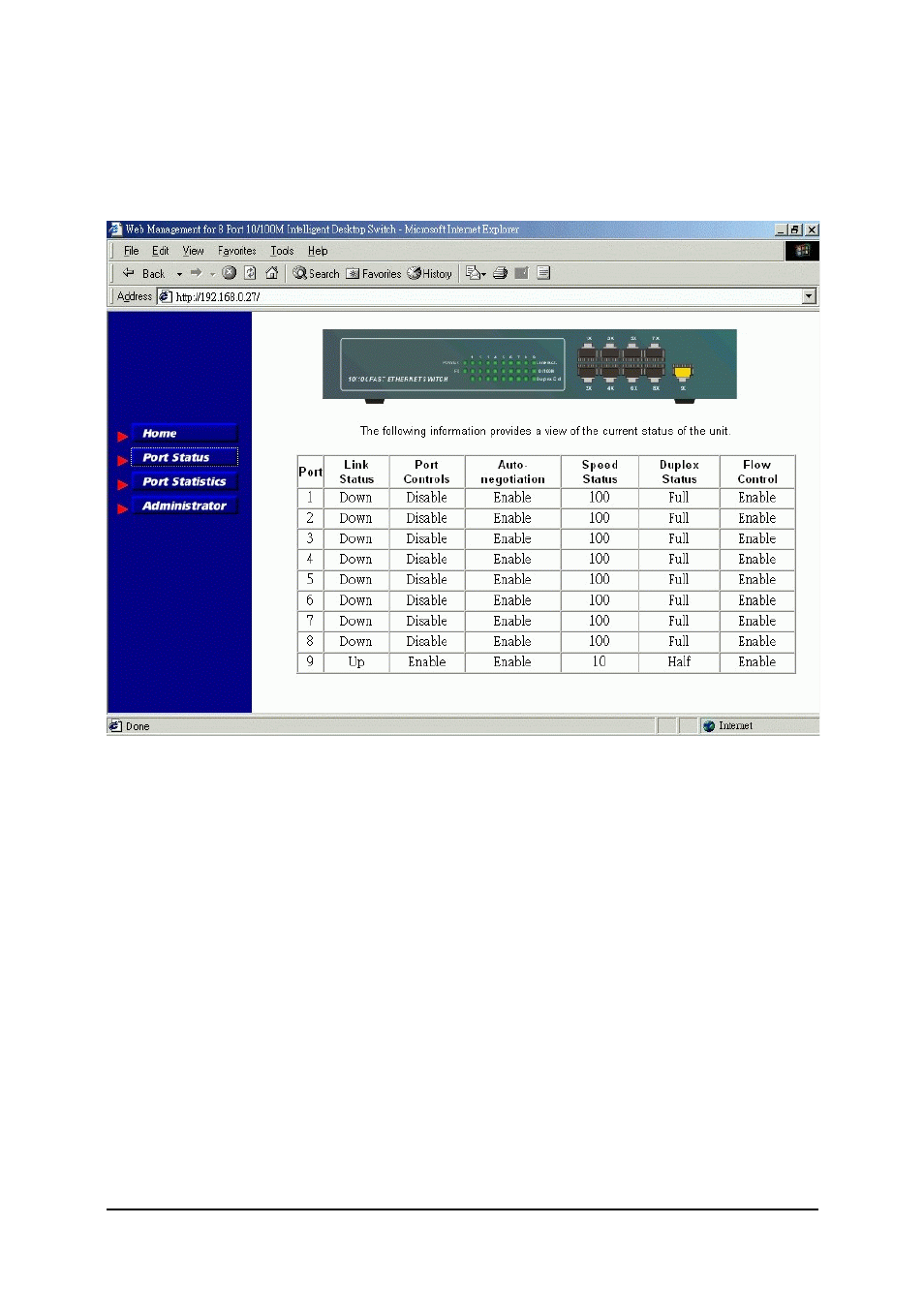Viewport: 924px width, 1316px height.
Task: Go to the Home page icon
Action: (272, 273)
